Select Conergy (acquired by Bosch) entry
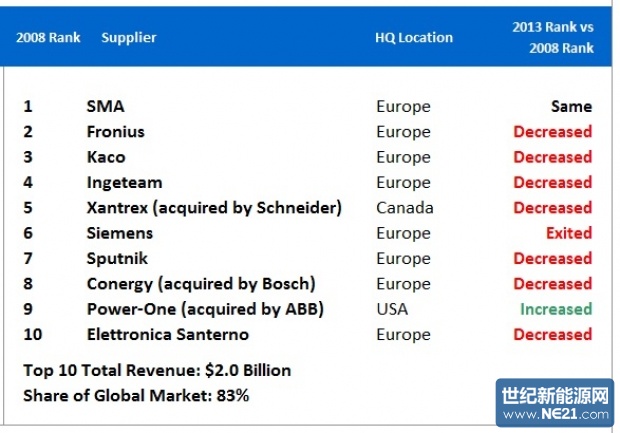 tap(201, 284)
